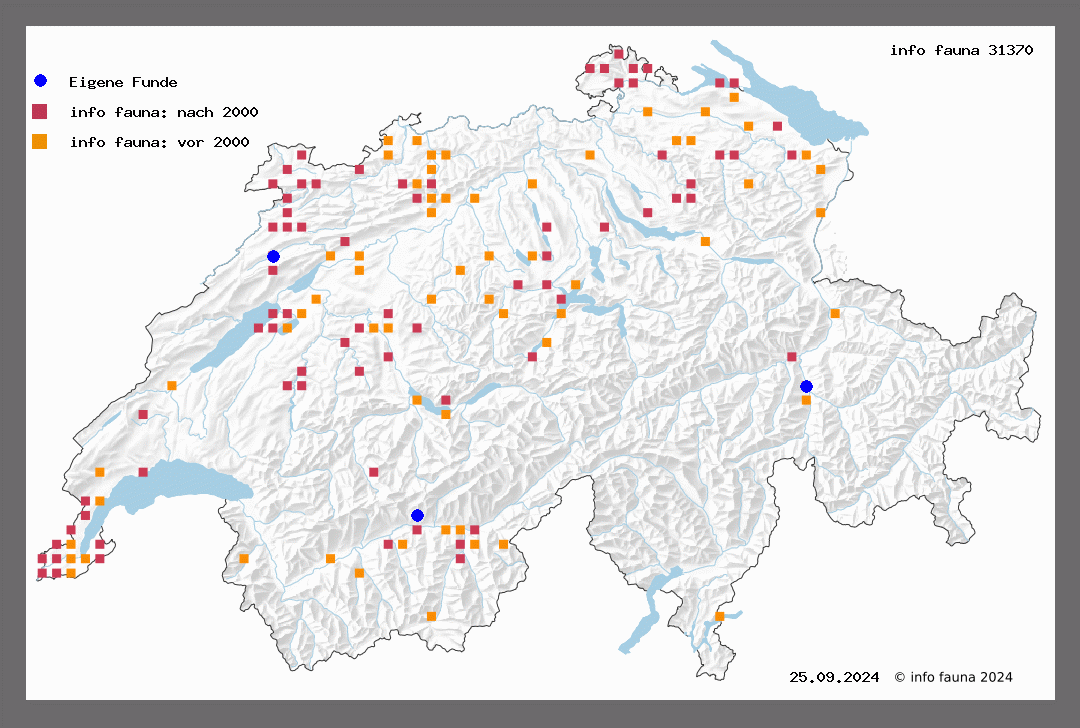Select the blue dot in the southern Valais area
The height and width of the screenshot is (728, 1080).
pos(417,515)
